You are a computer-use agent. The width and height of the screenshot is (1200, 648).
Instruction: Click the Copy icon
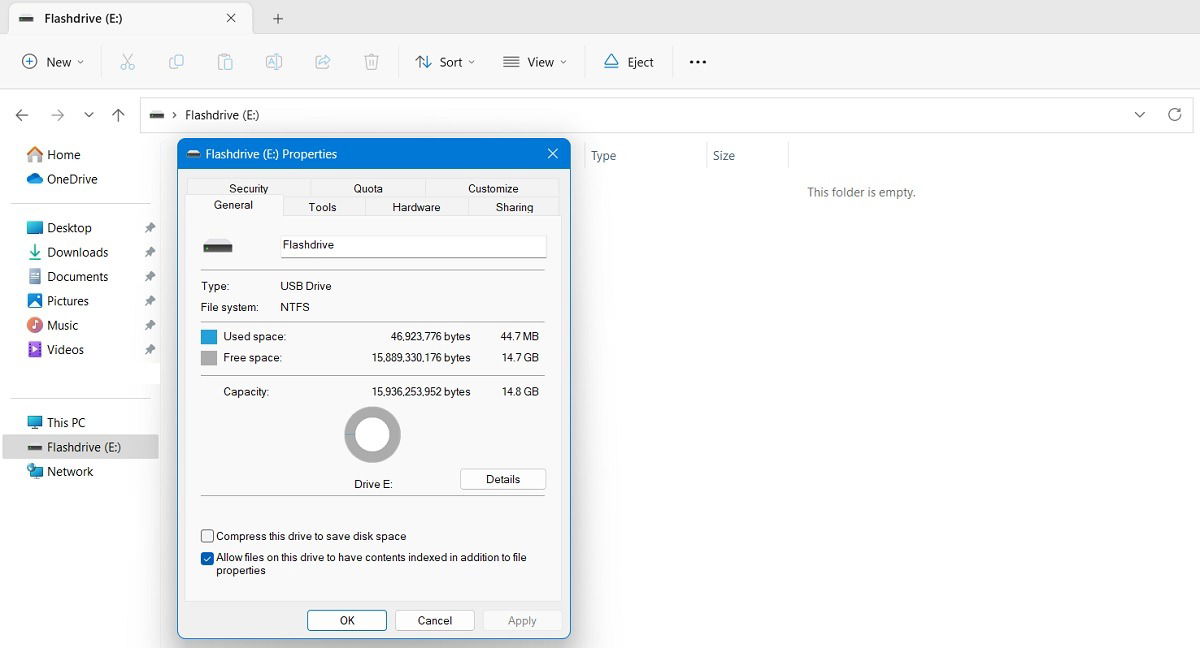(176, 61)
